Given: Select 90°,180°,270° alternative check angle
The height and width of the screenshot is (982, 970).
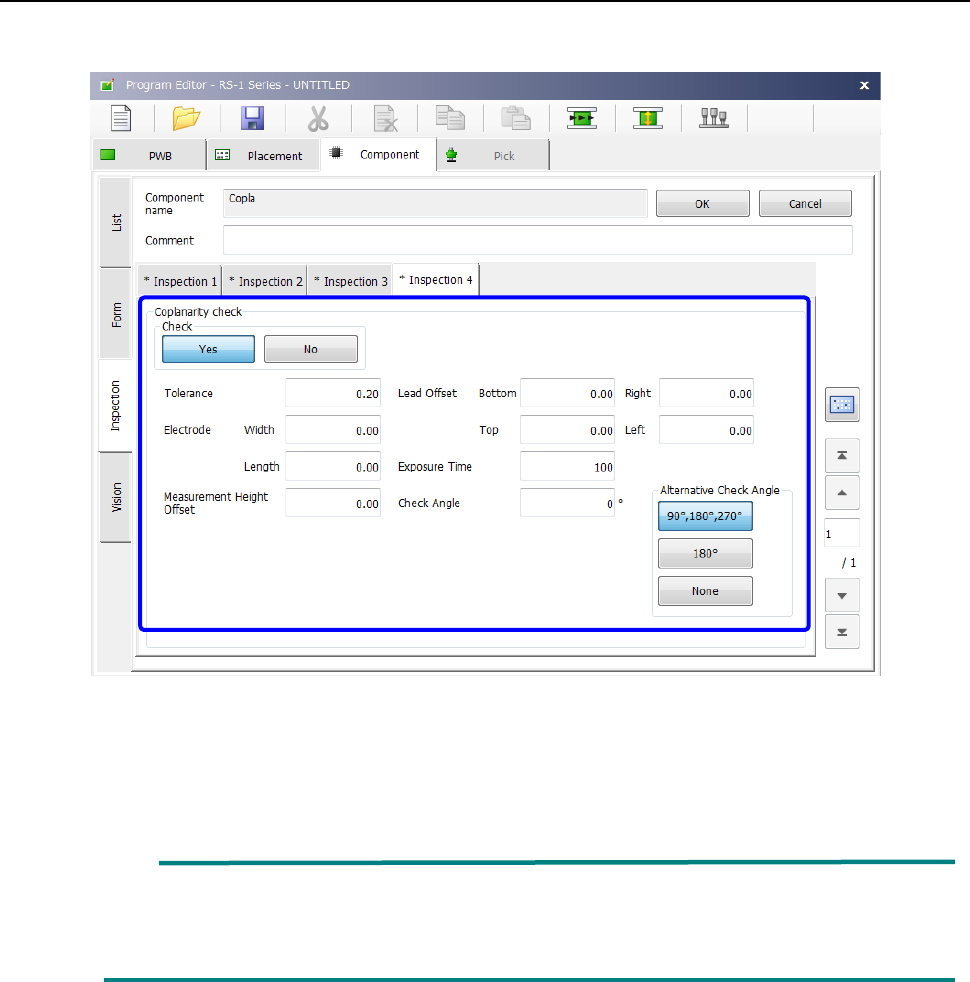Looking at the screenshot, I should click(x=705, y=516).
